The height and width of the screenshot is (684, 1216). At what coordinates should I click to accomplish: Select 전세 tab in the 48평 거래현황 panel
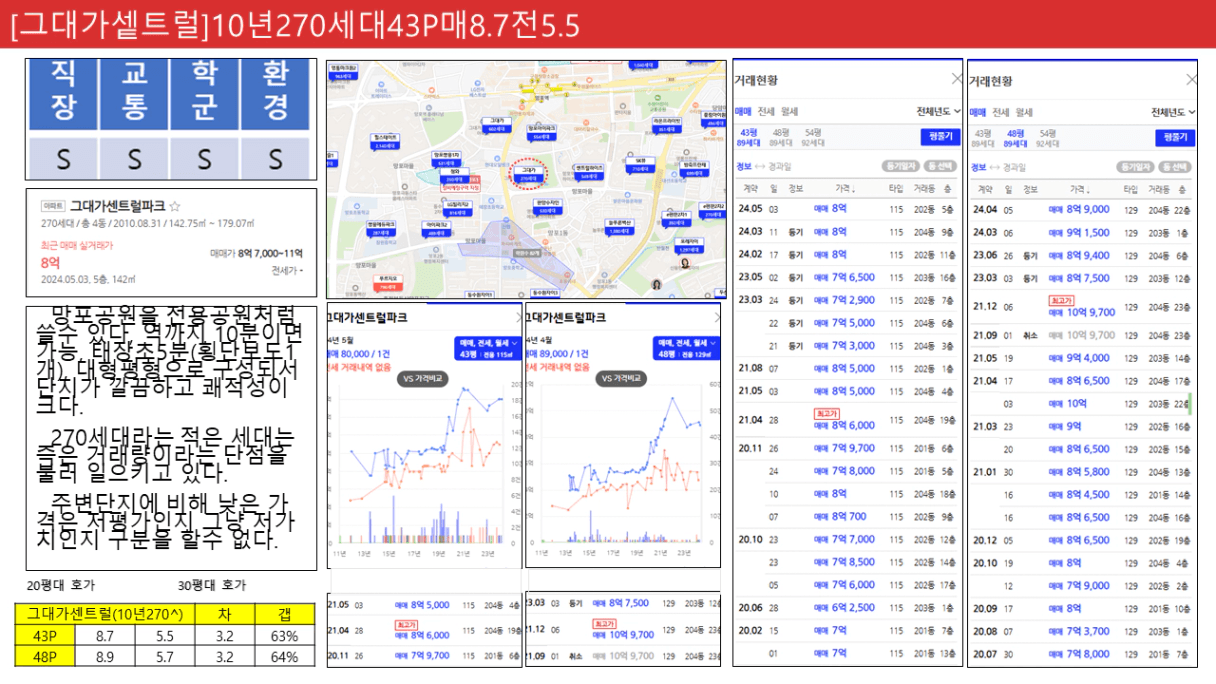pos(1001,112)
